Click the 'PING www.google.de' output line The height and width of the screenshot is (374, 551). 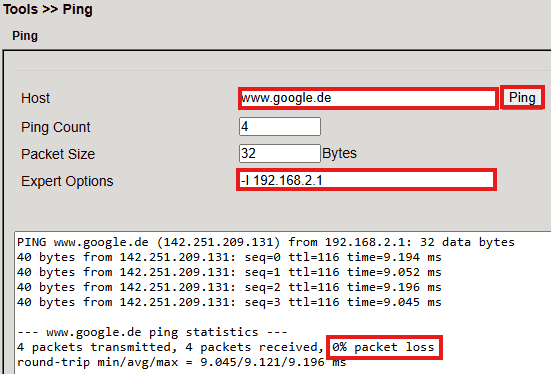[x=266, y=242]
